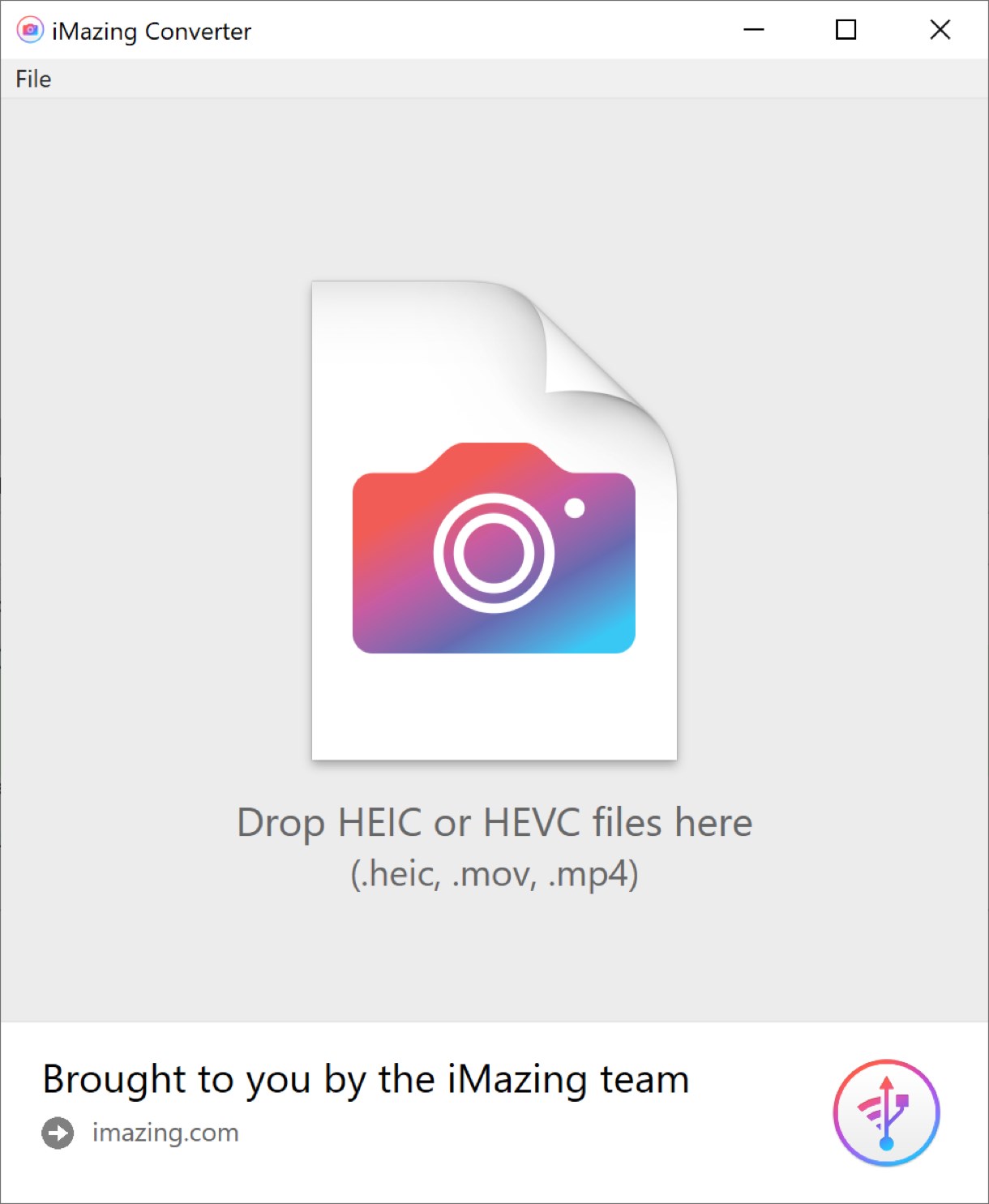Close the iMazing Converter window
The width and height of the screenshot is (989, 1204).
(x=940, y=30)
